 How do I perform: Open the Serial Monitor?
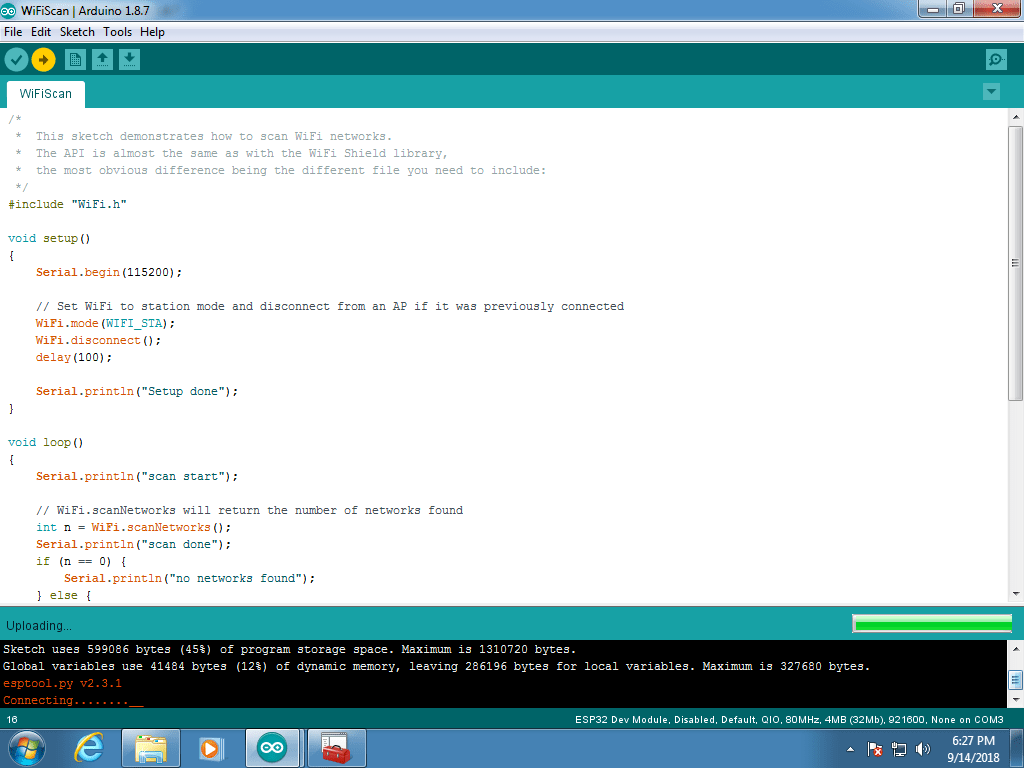[x=996, y=60]
